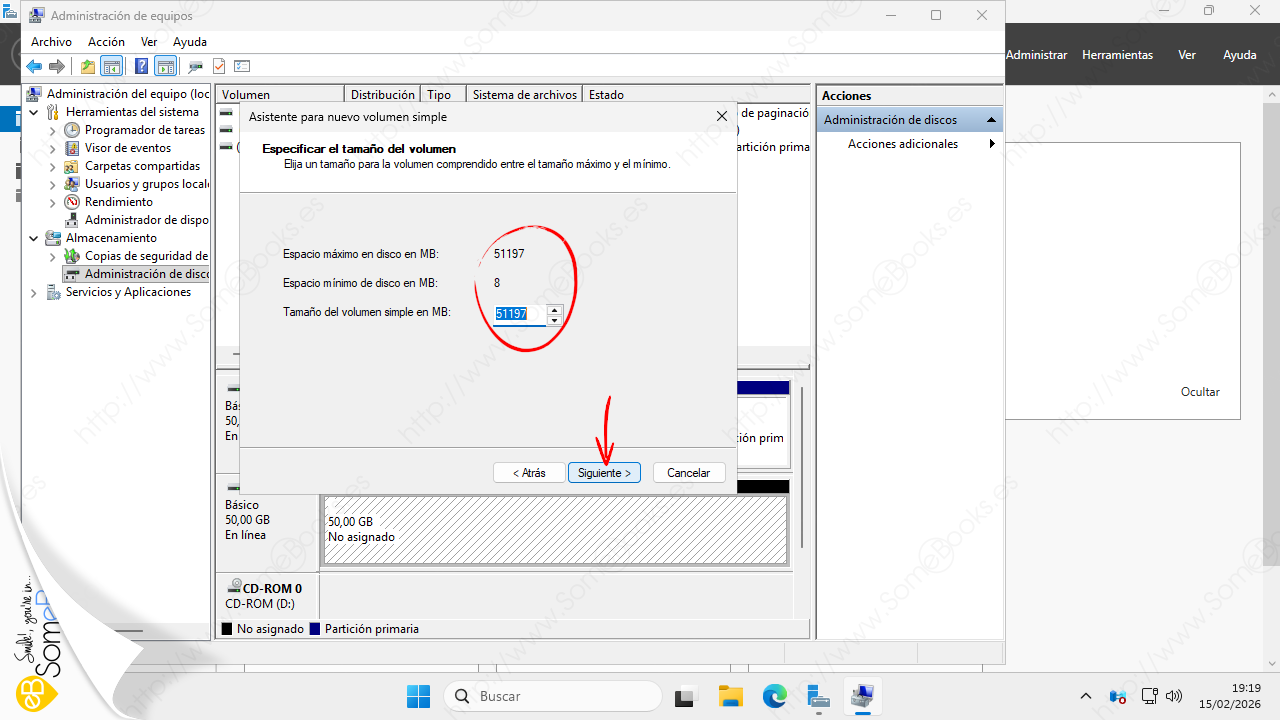
Task: Select Visor de eventos tree node
Action: [127, 148]
